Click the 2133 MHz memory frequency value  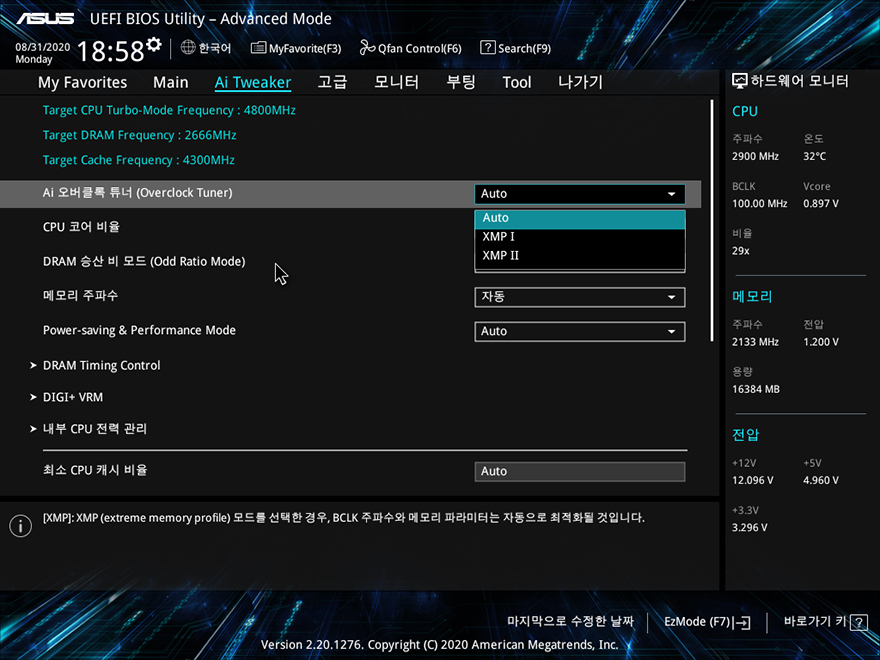[755, 342]
